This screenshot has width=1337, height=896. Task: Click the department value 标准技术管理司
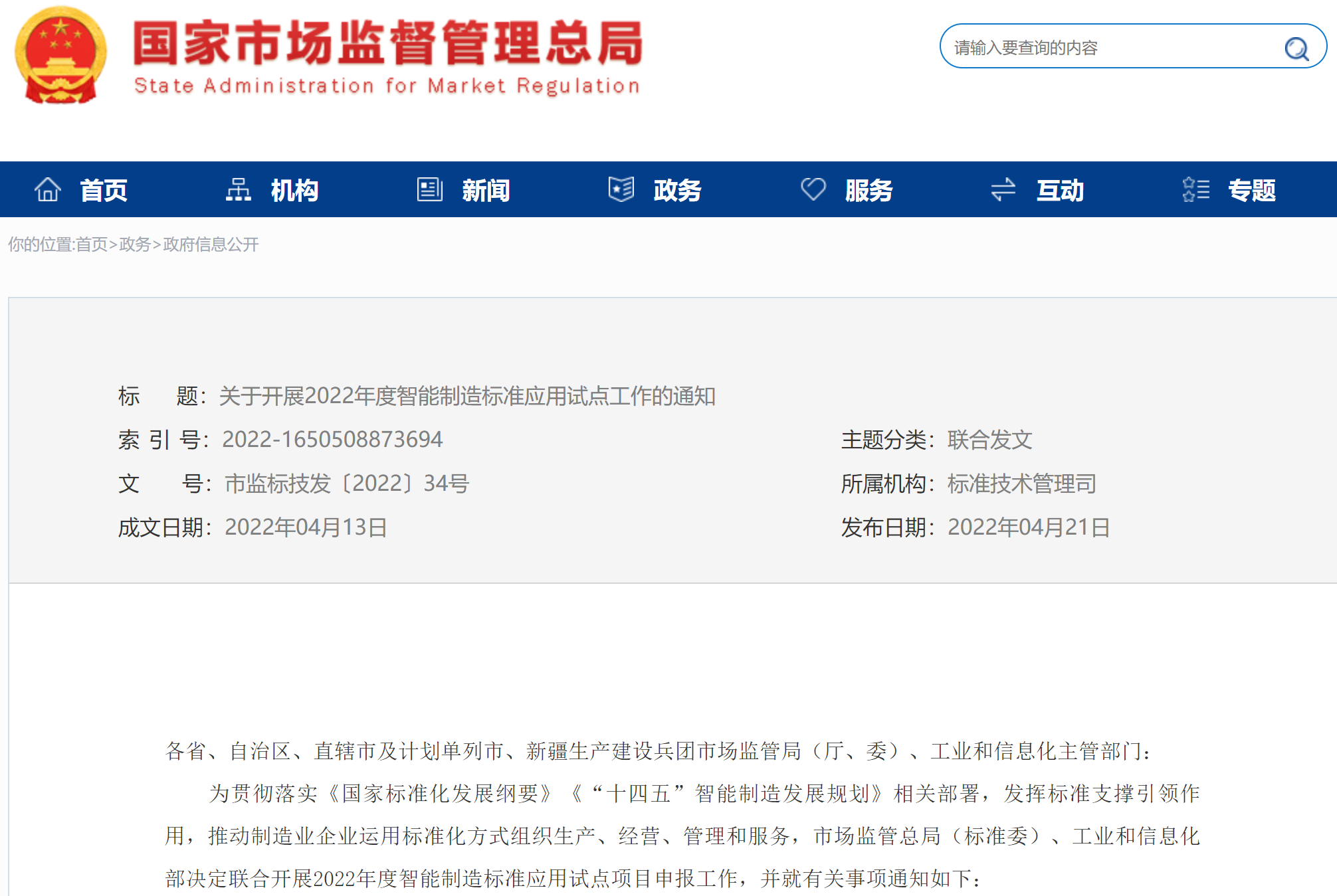click(1022, 484)
